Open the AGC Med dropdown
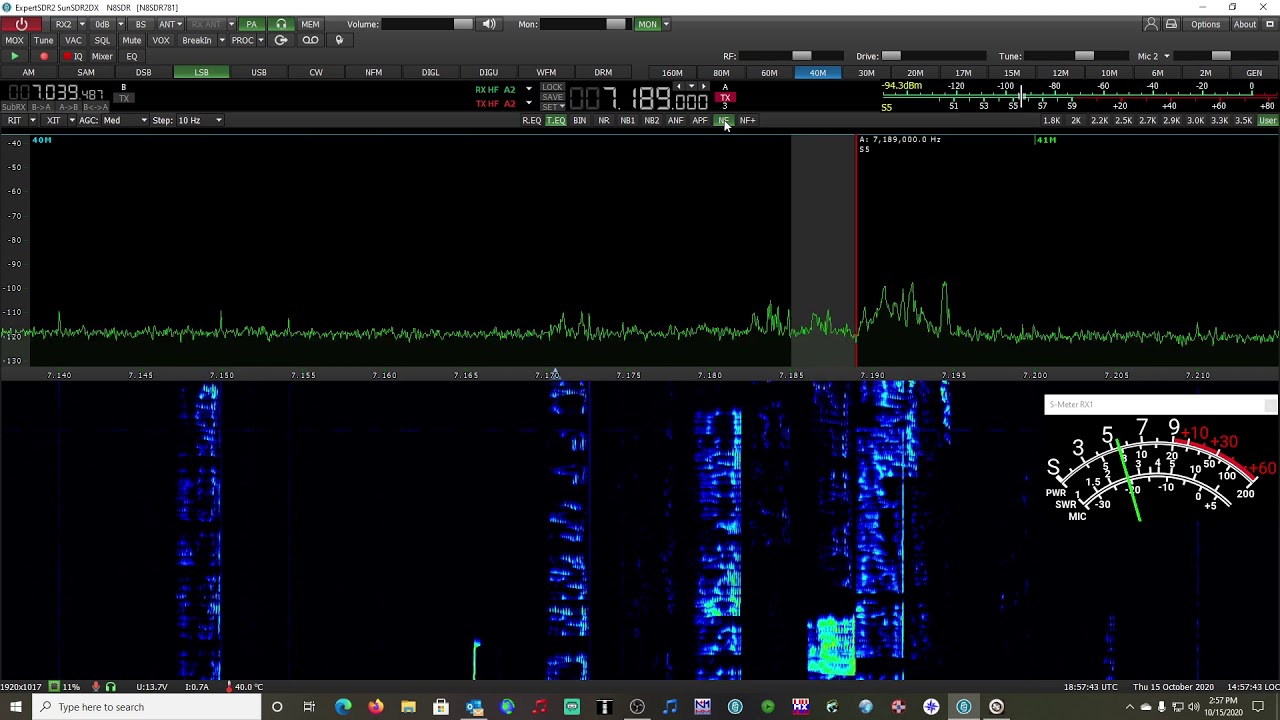Viewport: 1280px width, 720px height. pyautogui.click(x=126, y=120)
